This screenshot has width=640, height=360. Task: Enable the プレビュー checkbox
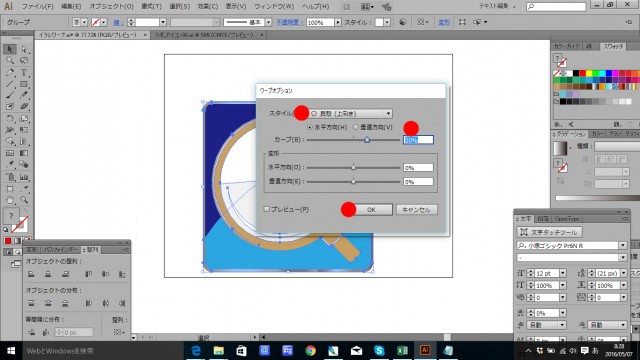[267, 209]
